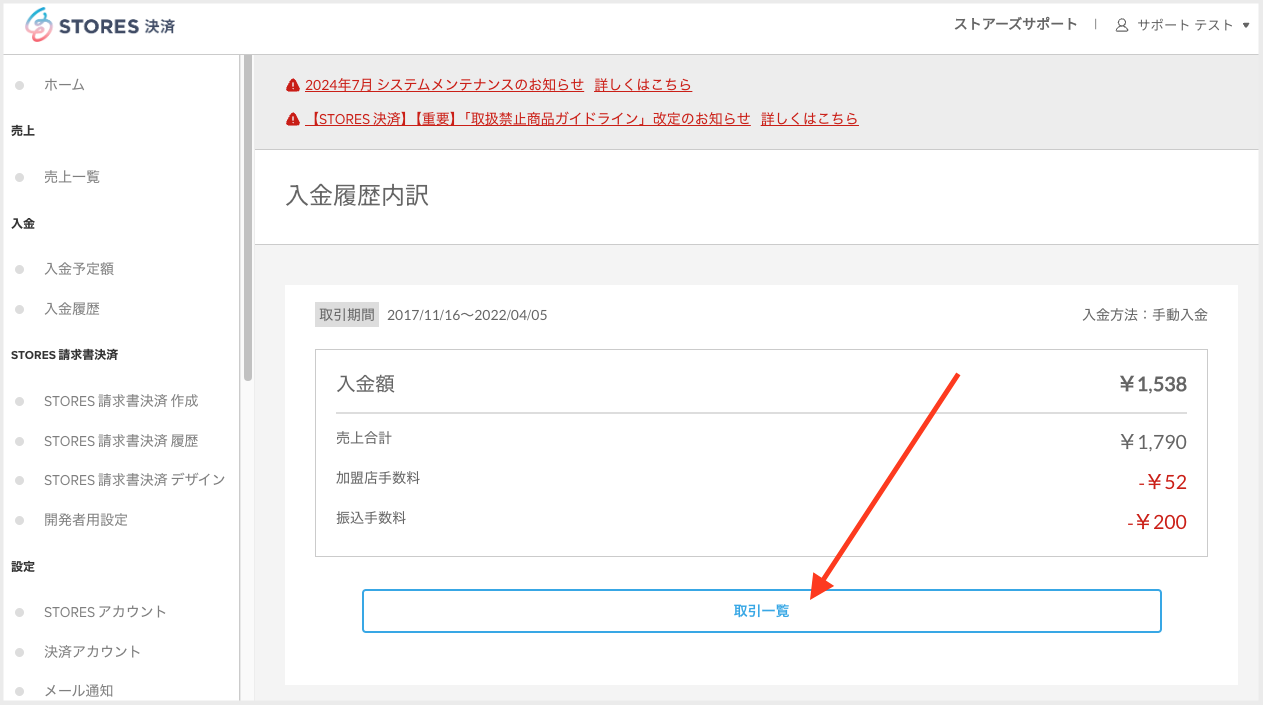Click 詳しくはこちら next to the guideline notice
This screenshot has height=705, width=1263.
pyautogui.click(x=810, y=119)
